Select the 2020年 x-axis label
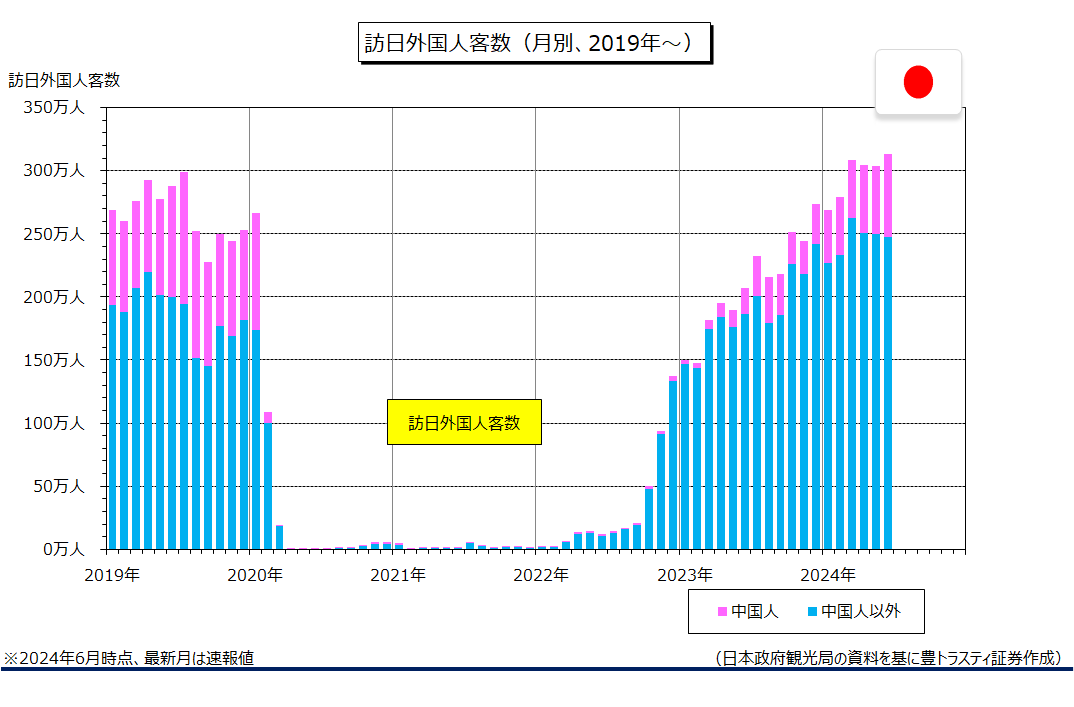The height and width of the screenshot is (707, 1074). (255, 575)
